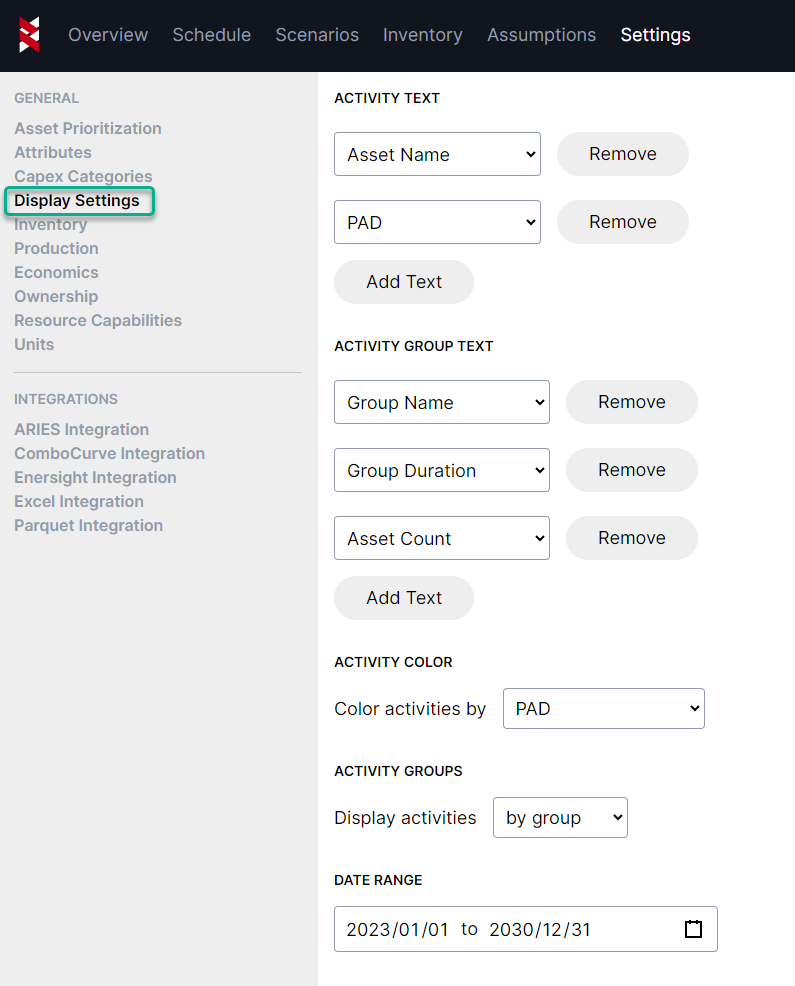This screenshot has width=795, height=986.
Task: Open Excel Integration in the sidebar
Action: click(78, 501)
